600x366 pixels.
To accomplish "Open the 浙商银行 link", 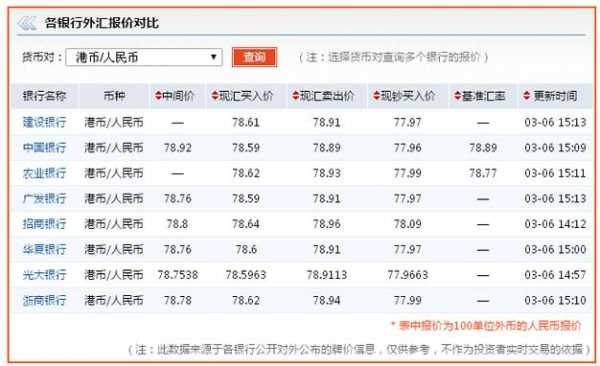I will click(44, 300).
